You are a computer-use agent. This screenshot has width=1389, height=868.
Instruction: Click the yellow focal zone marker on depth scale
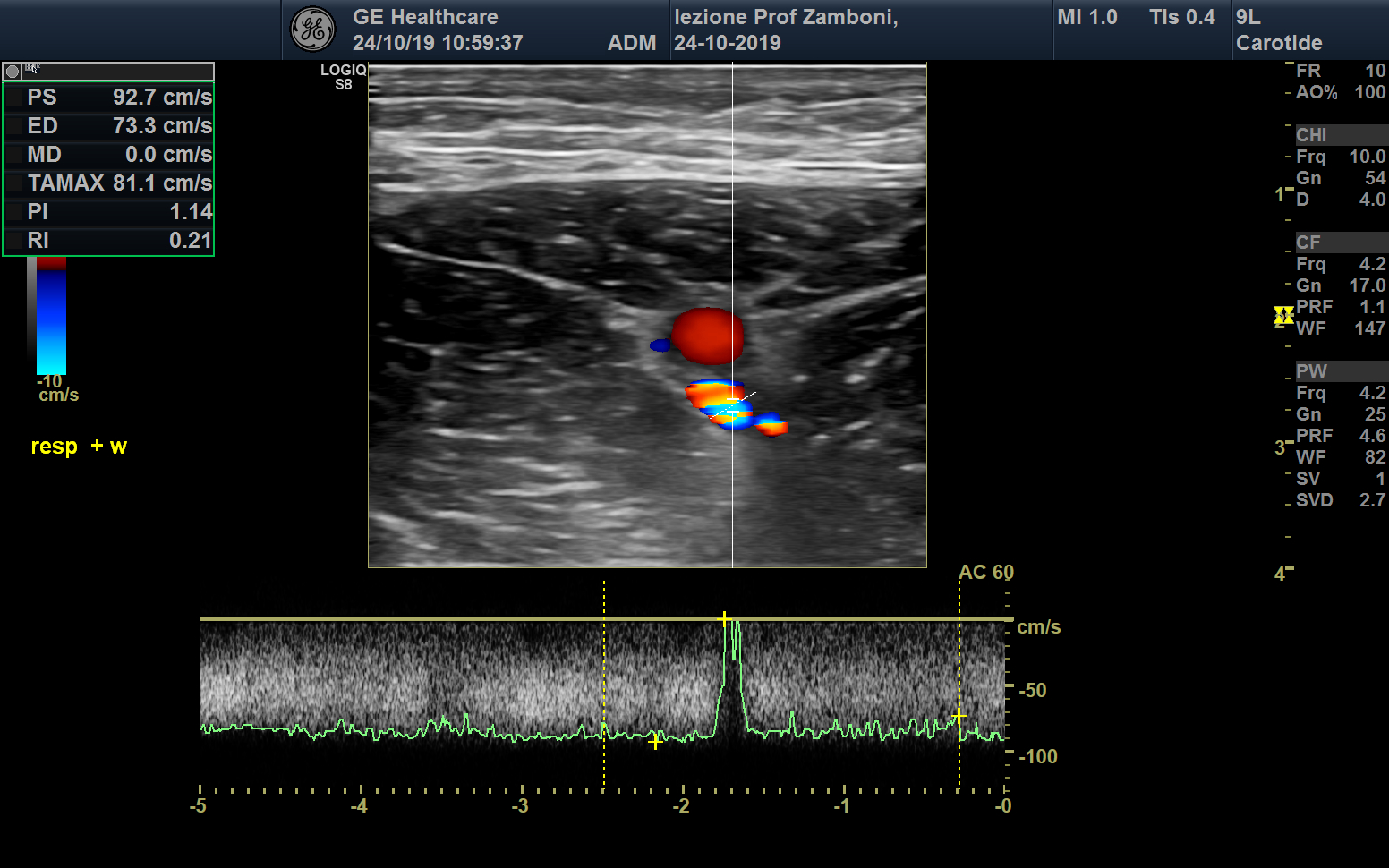(1283, 315)
